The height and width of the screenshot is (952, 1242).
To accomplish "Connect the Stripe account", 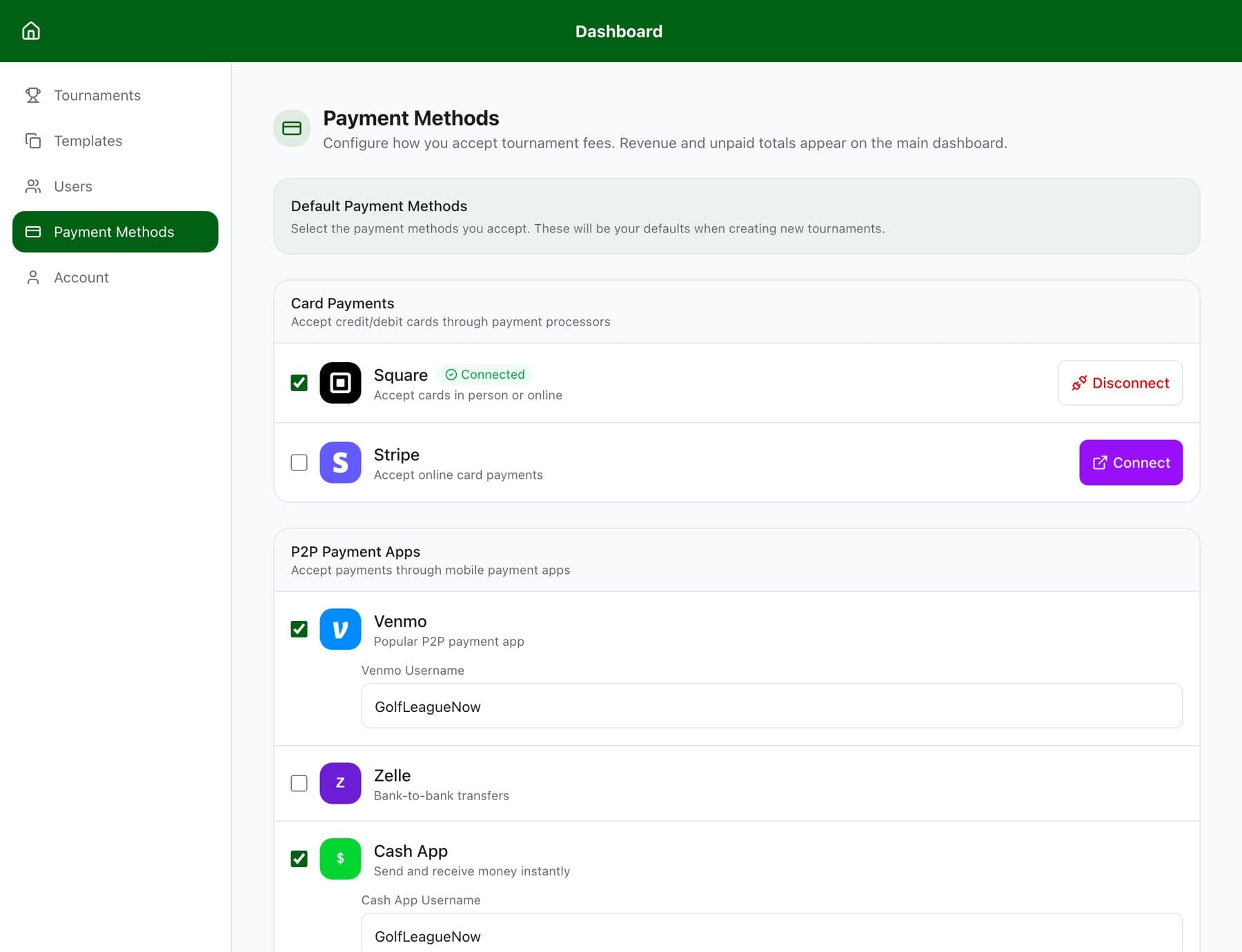I will click(1131, 462).
